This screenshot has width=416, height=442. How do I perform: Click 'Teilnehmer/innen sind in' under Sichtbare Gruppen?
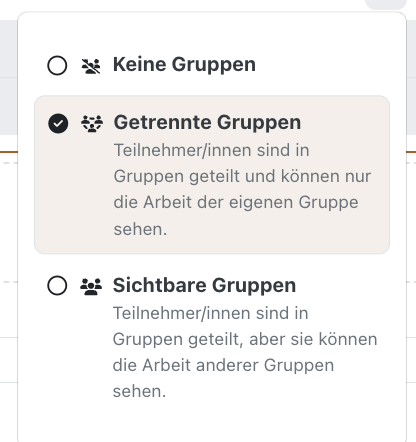[x=211, y=313]
